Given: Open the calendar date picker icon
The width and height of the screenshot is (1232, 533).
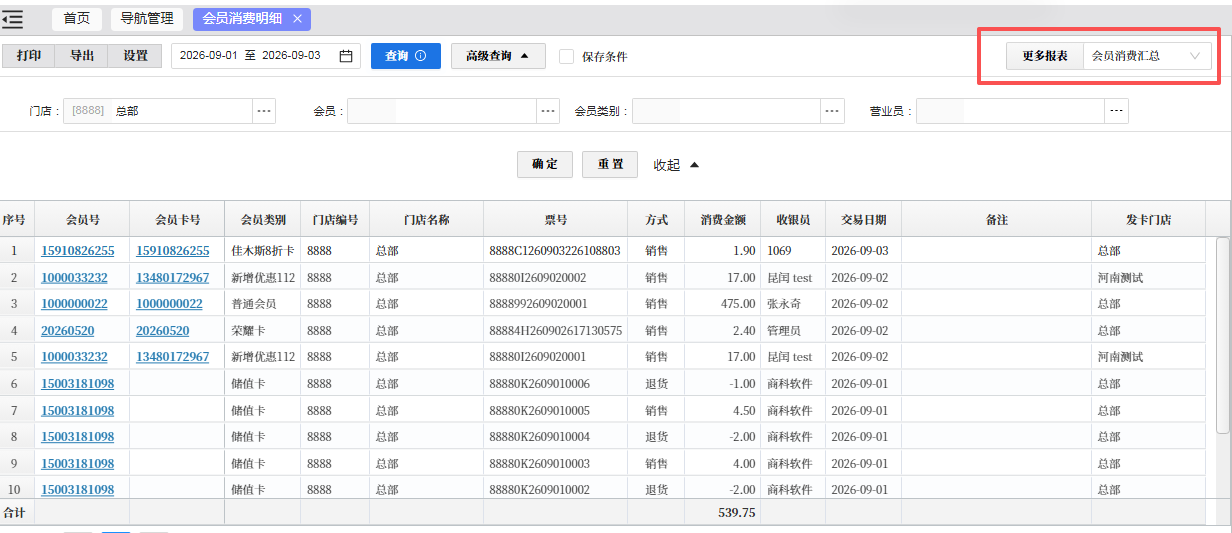Looking at the screenshot, I should point(346,56).
